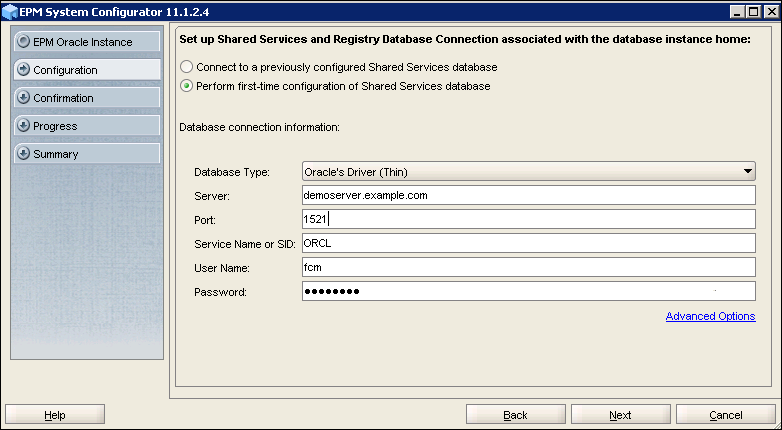782x430 pixels.
Task: Open Help for this page
Action: click(x=55, y=415)
